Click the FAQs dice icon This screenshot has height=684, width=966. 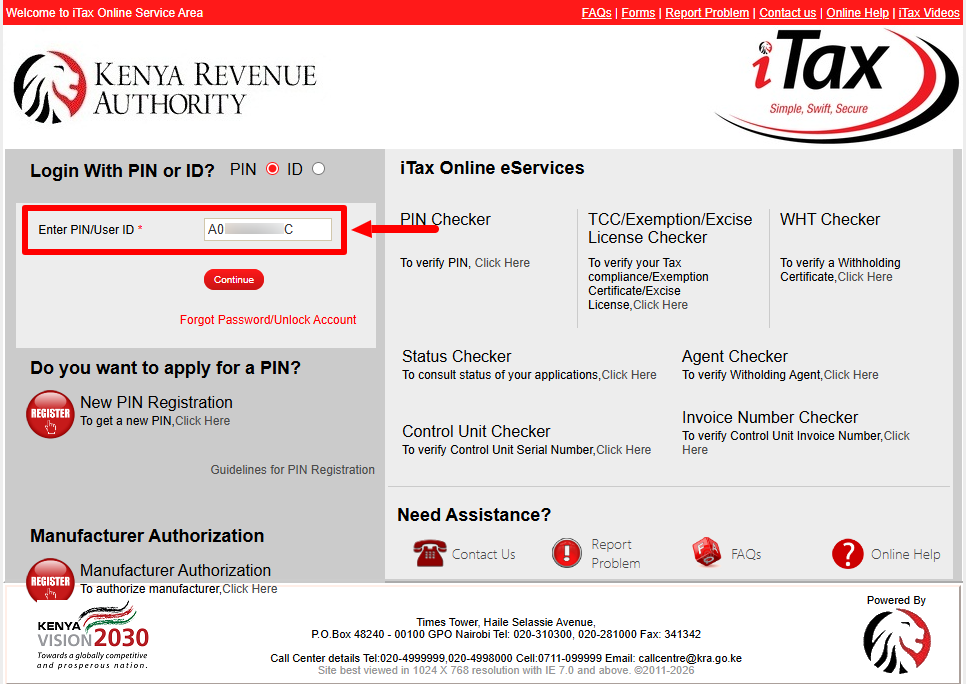pyautogui.click(x=706, y=552)
